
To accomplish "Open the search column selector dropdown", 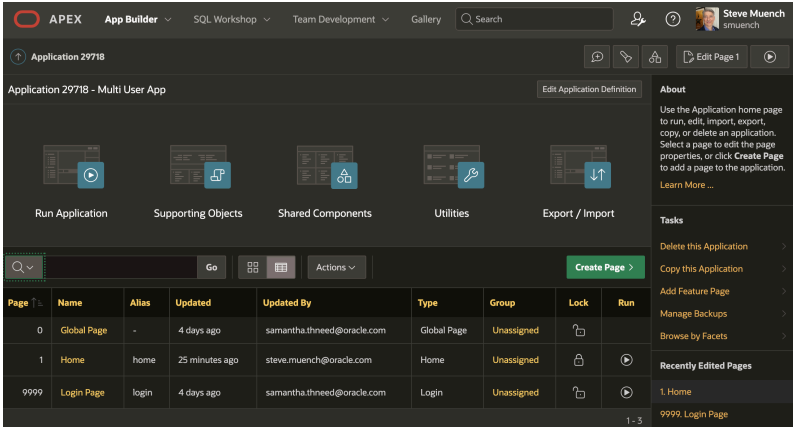I will coord(24,267).
